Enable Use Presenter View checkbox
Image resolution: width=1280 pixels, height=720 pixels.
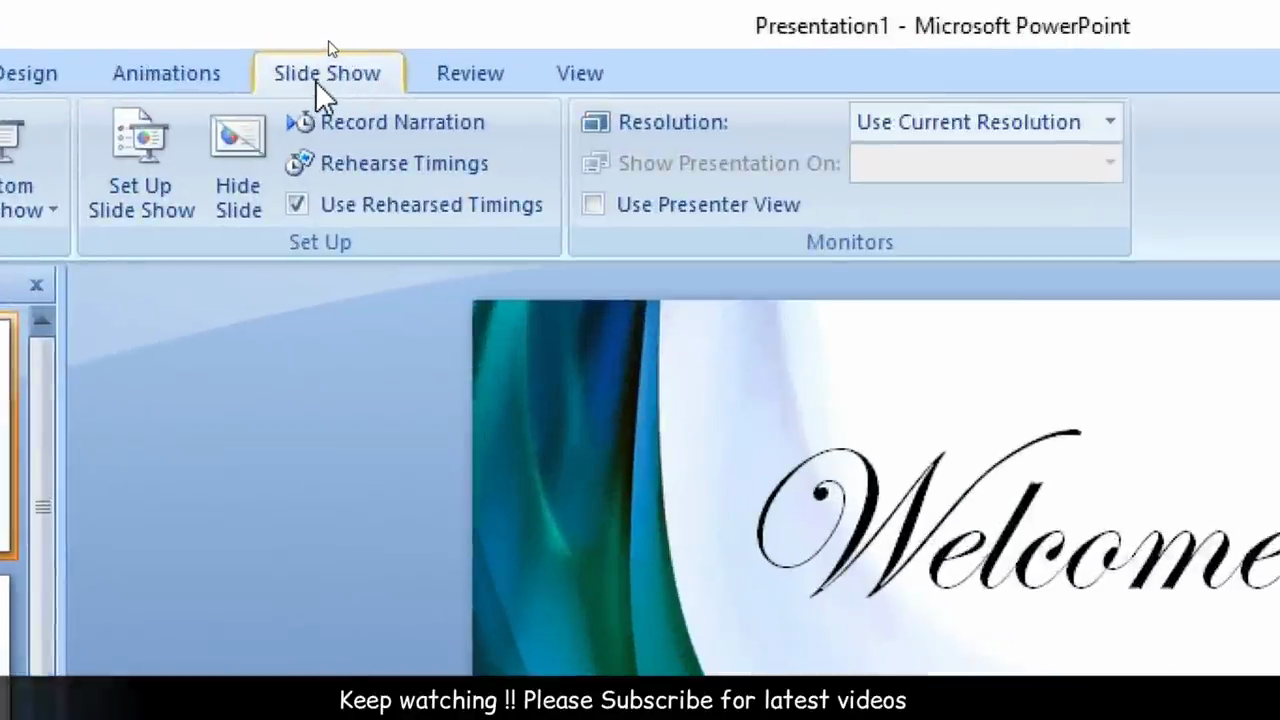click(594, 204)
